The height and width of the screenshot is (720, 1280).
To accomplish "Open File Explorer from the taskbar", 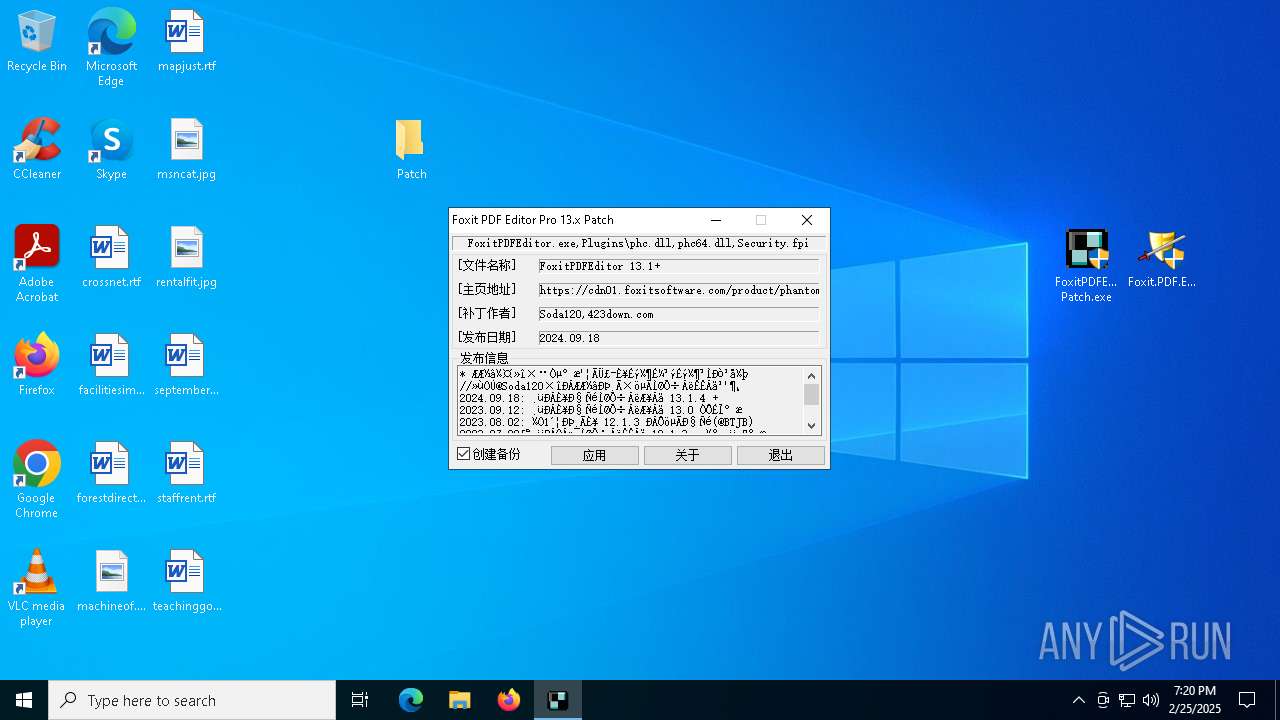I will pos(460,700).
